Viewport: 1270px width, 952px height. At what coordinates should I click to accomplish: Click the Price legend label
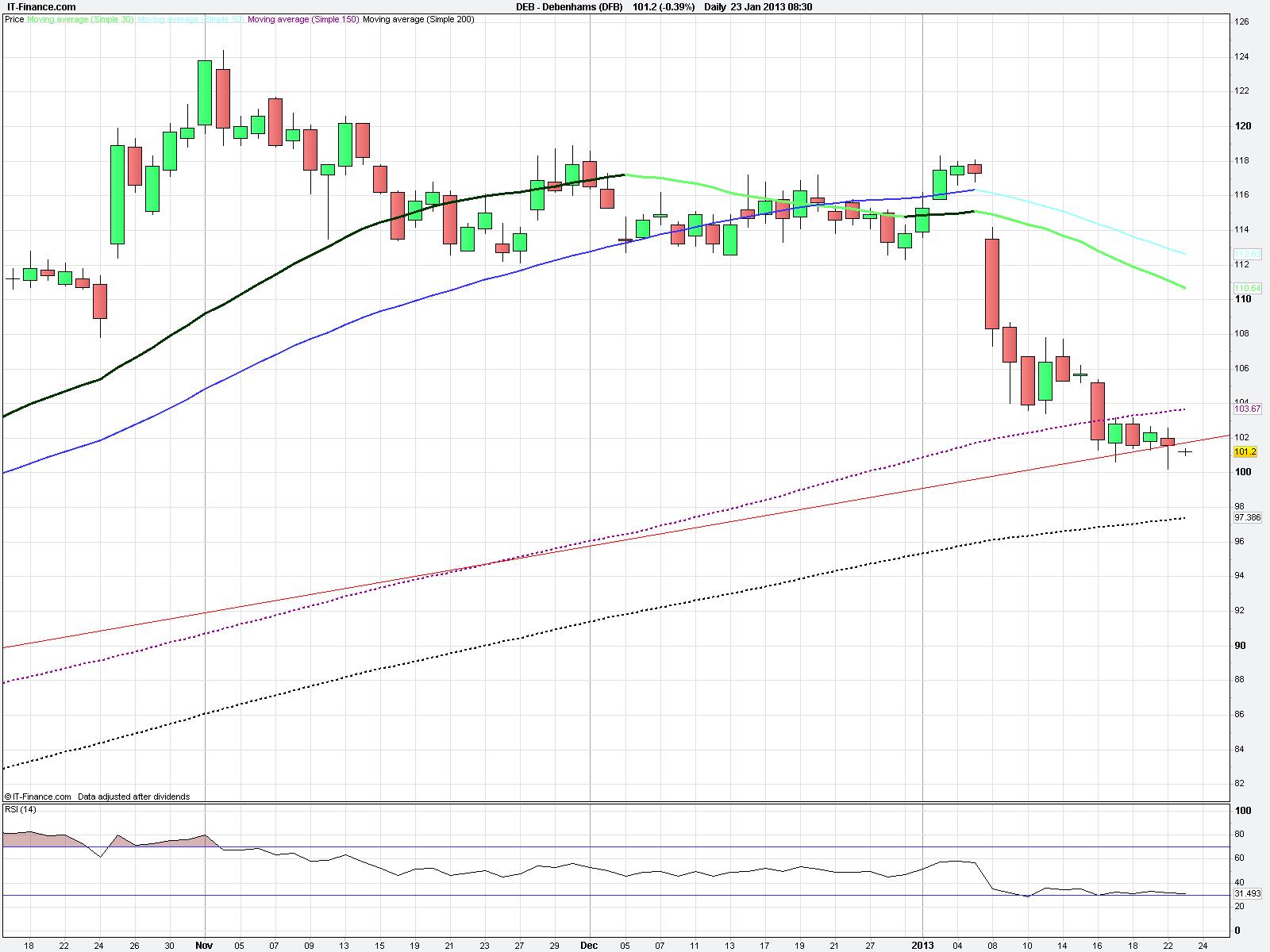14,19
